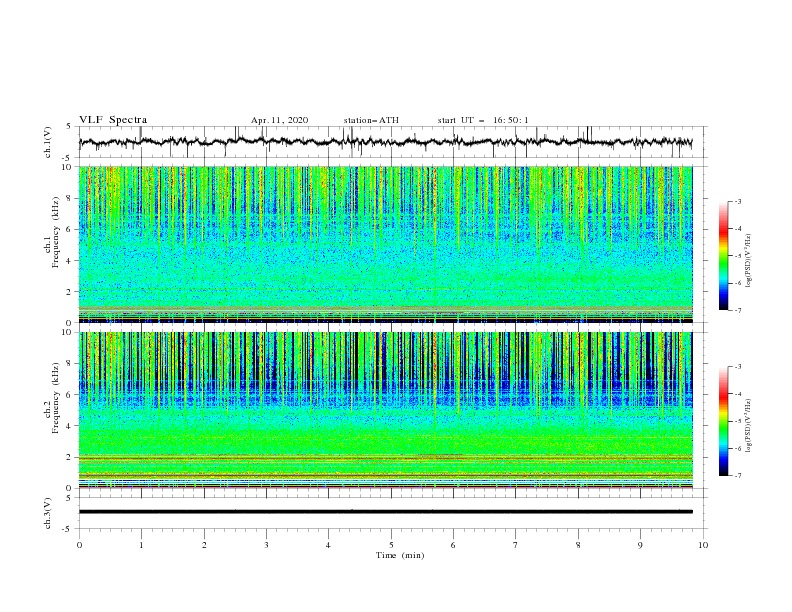Click time axis tick label "5"

pyautogui.click(x=391, y=545)
